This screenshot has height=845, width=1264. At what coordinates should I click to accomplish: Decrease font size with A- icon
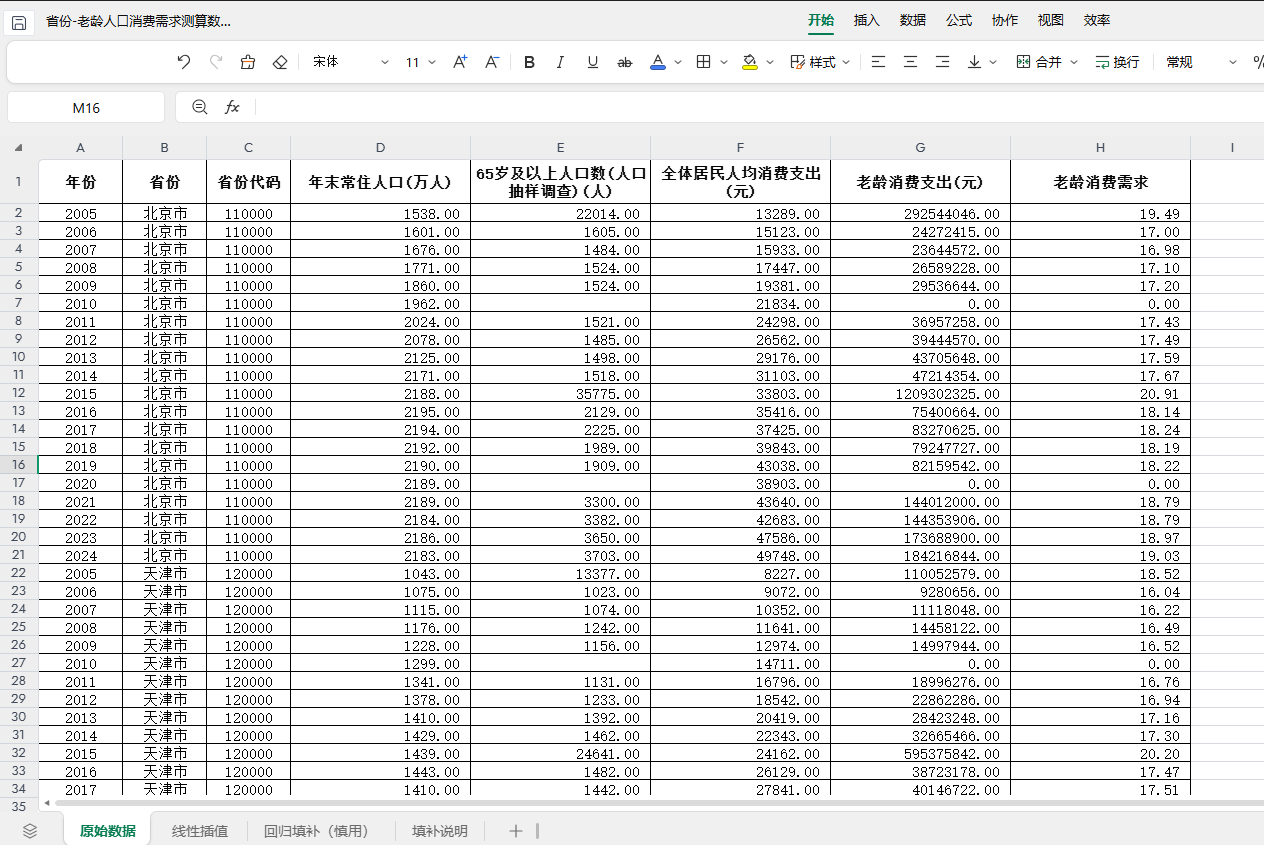tap(492, 62)
